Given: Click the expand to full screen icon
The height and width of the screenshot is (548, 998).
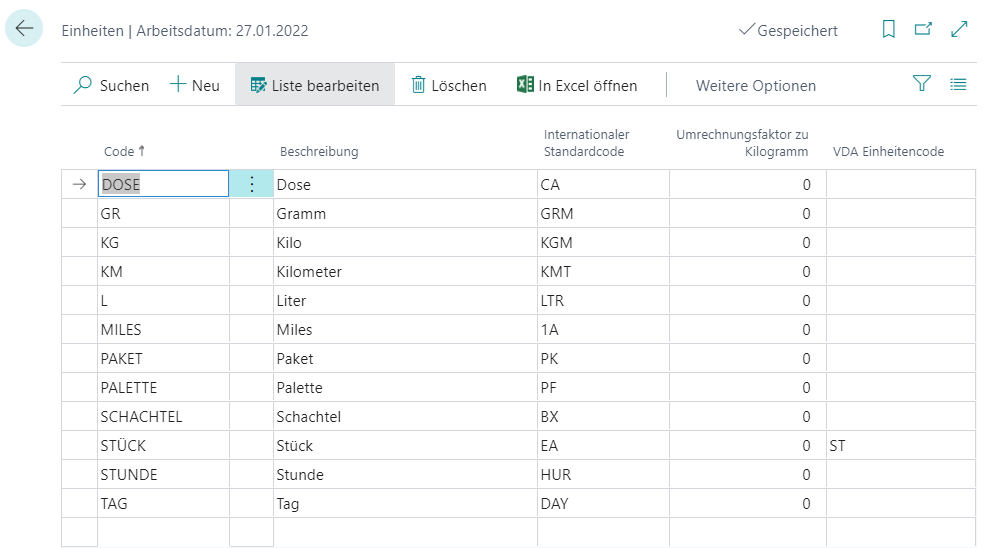Looking at the screenshot, I should (x=959, y=30).
